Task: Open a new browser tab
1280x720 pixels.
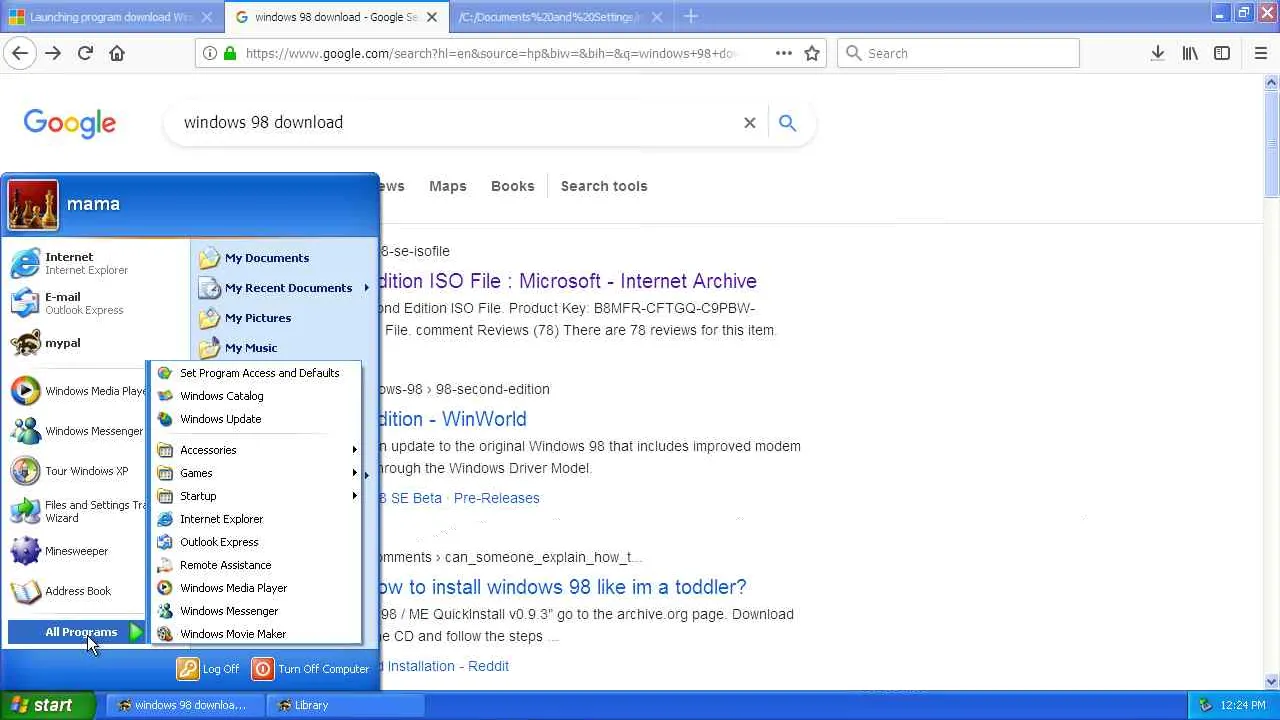Action: tap(690, 16)
